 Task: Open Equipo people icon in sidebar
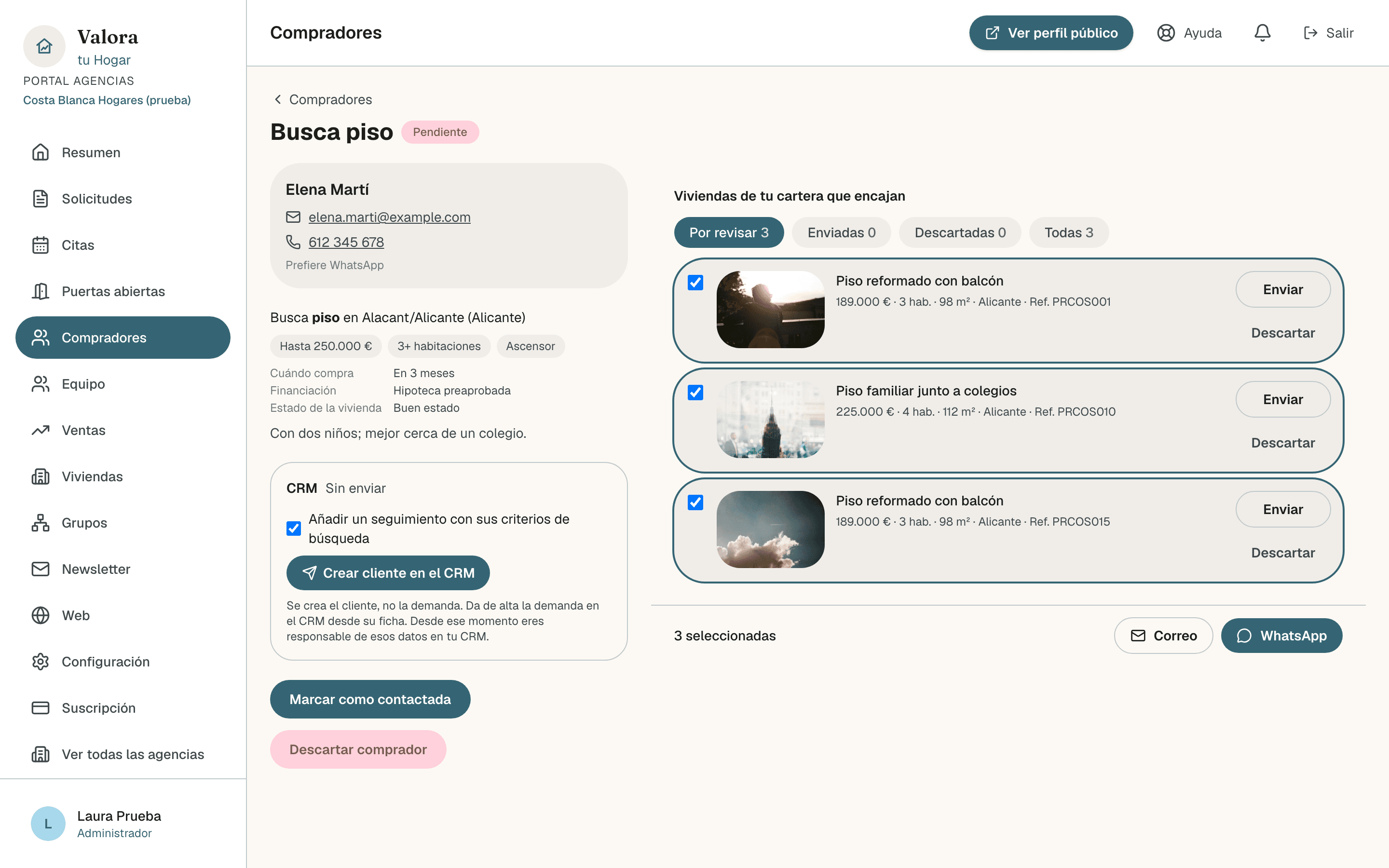[40, 384]
